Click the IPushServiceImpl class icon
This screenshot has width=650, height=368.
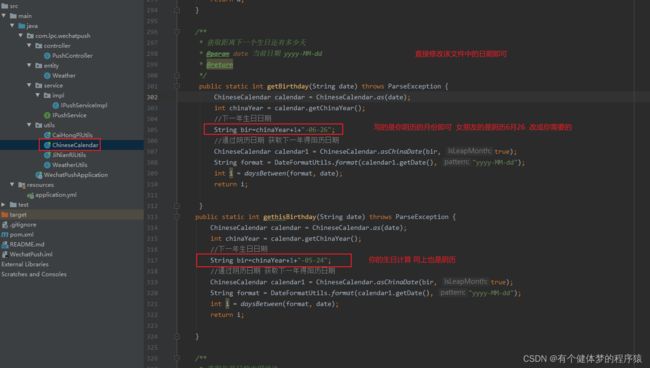coord(56,105)
